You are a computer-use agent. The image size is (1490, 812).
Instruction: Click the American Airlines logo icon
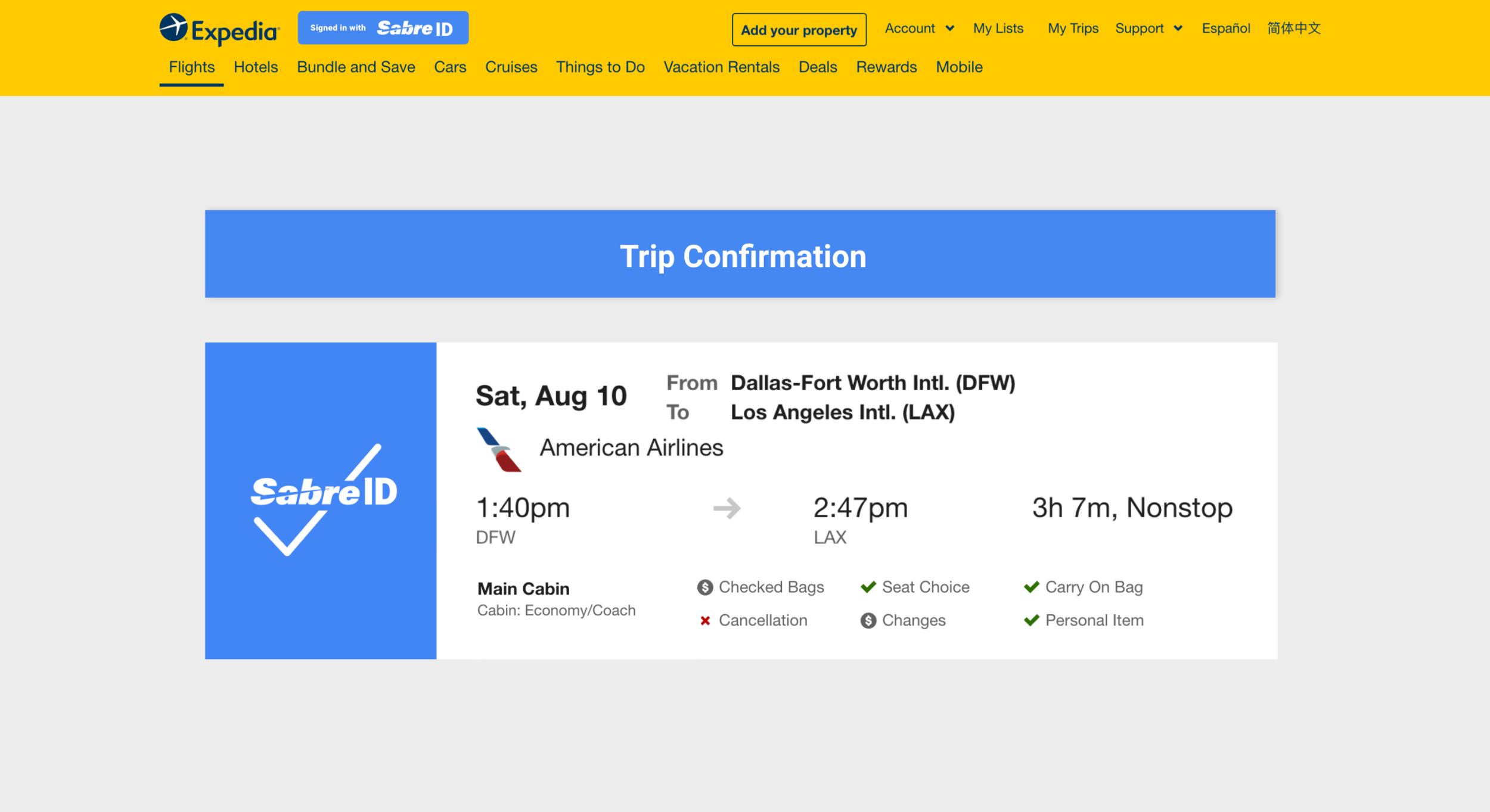tap(499, 450)
